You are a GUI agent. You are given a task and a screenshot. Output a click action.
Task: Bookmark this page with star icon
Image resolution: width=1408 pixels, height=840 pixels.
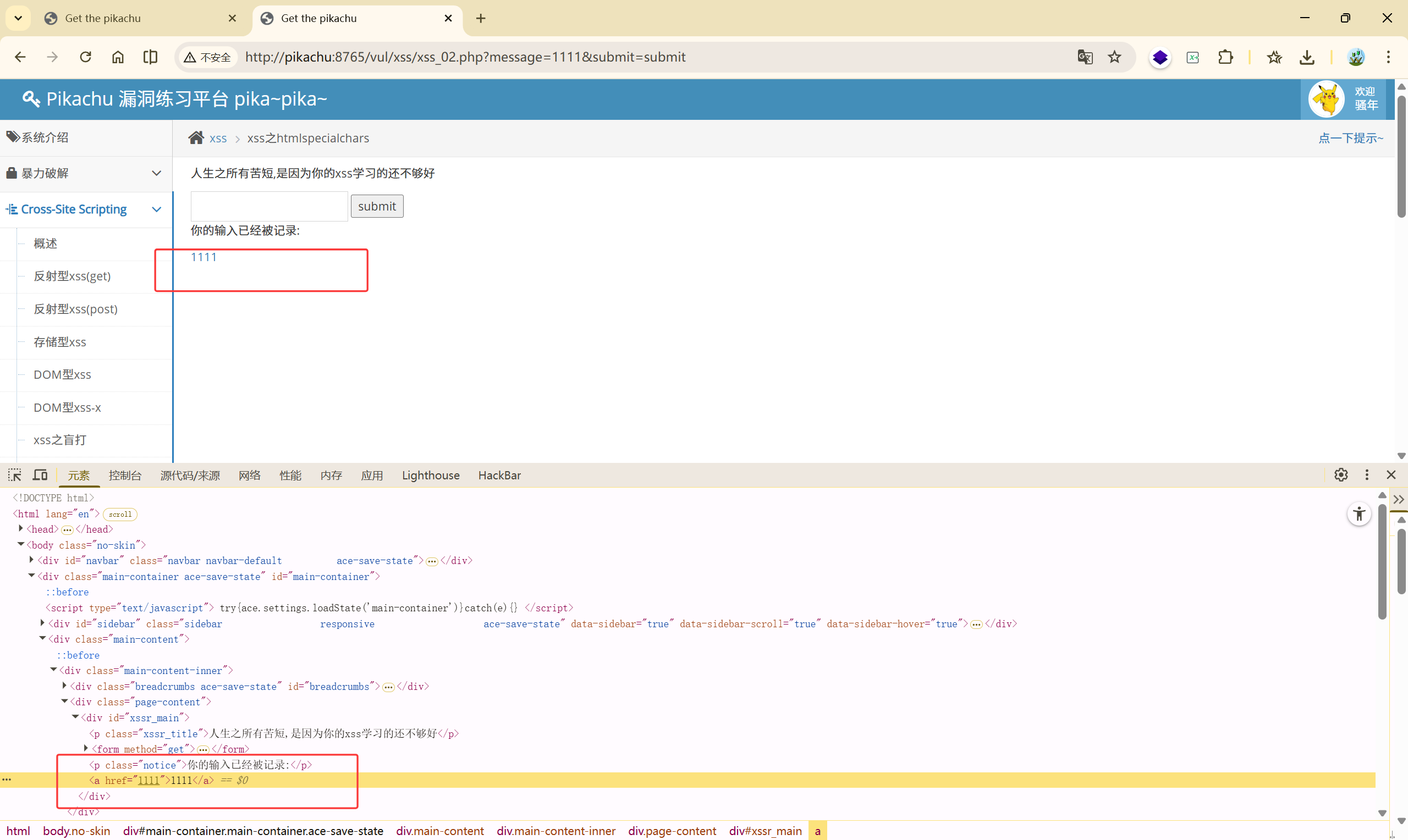[x=1114, y=57]
